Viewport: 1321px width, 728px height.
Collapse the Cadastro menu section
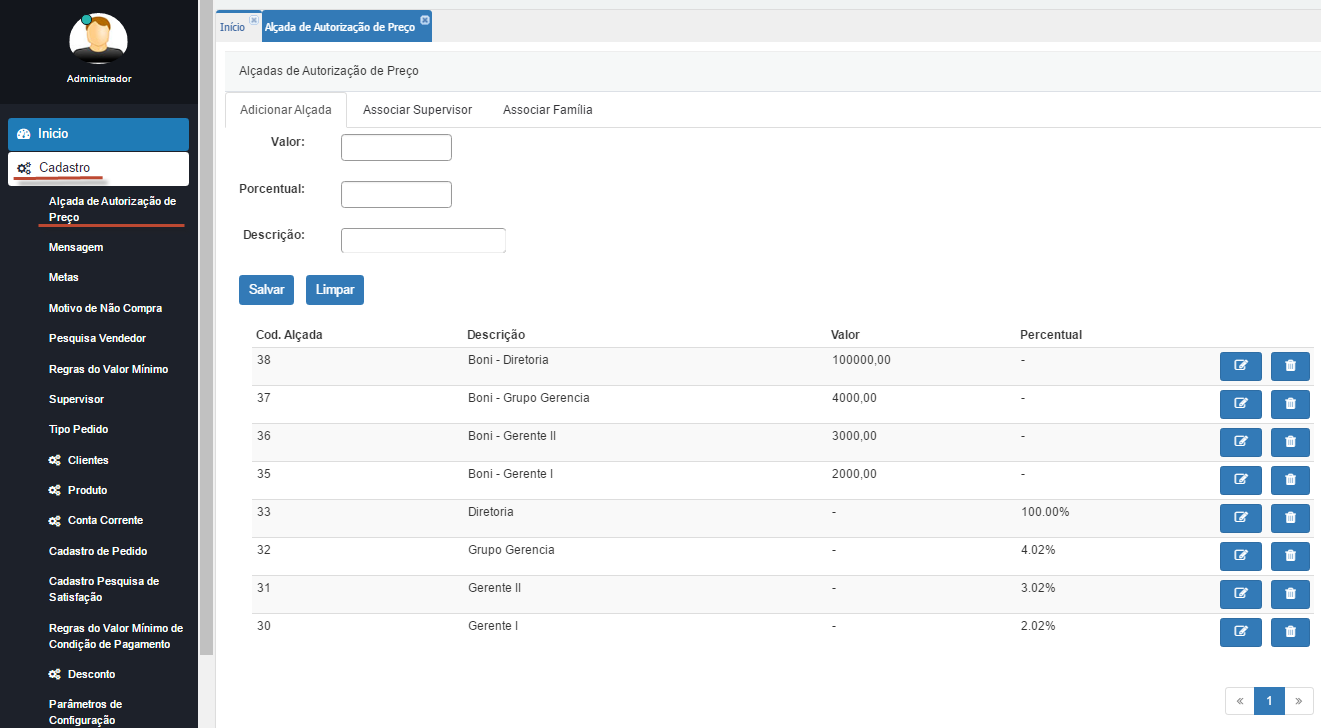(x=98, y=168)
